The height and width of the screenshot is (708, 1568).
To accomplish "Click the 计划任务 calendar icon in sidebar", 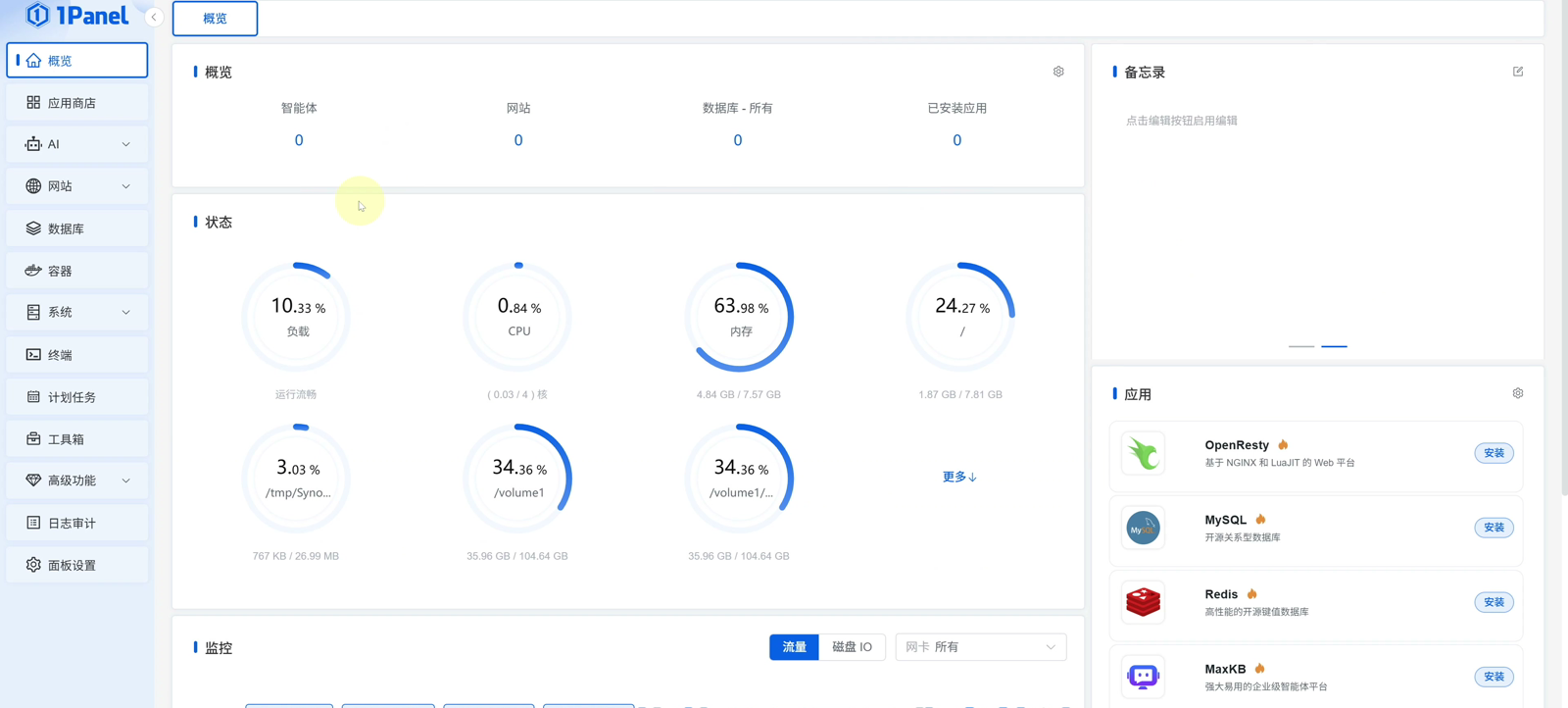I will pos(33,397).
